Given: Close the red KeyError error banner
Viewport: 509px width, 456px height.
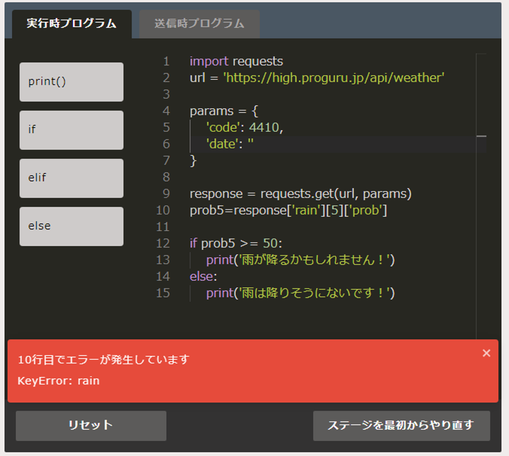Looking at the screenshot, I should [x=486, y=353].
